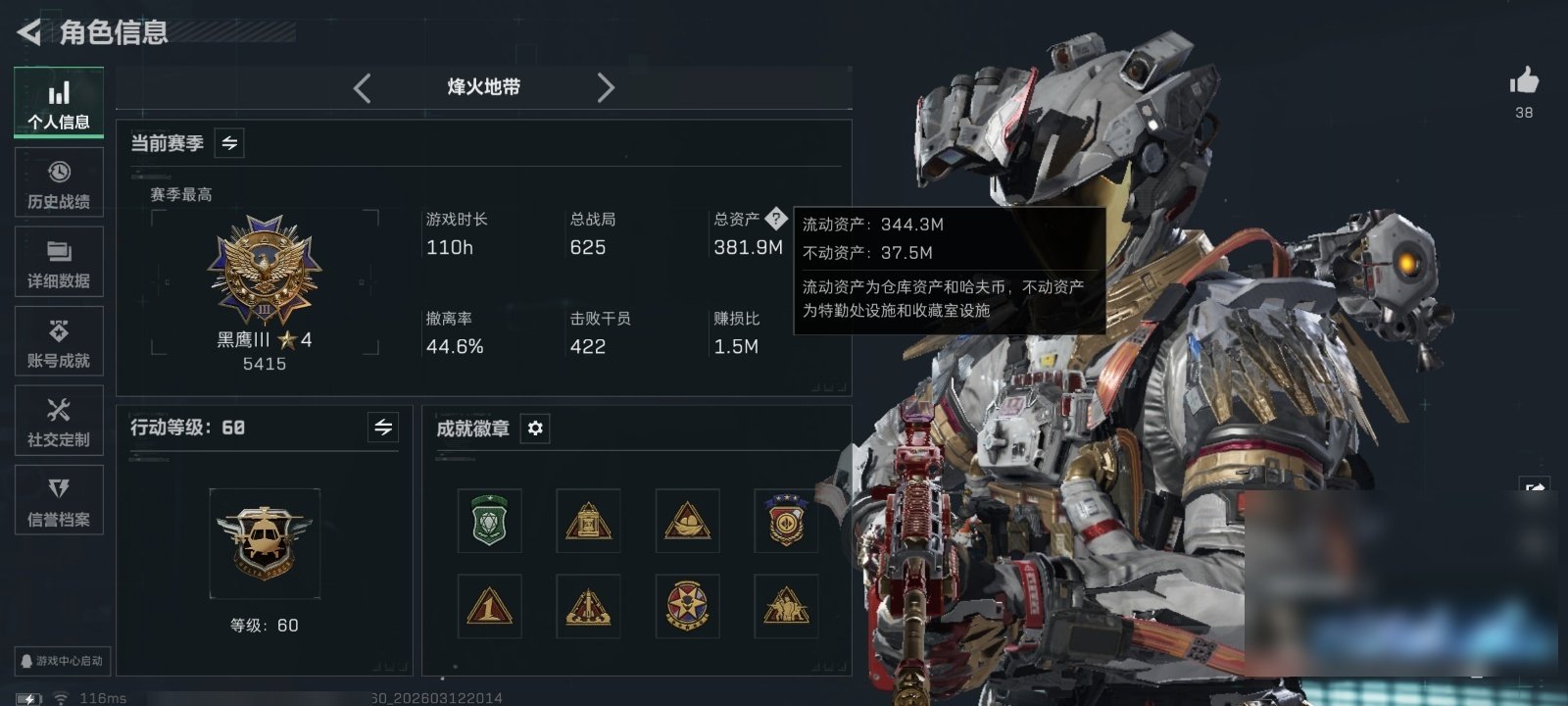This screenshot has height=706, width=1568.
Task: Click the share icon at right edge
Action: point(1535,487)
